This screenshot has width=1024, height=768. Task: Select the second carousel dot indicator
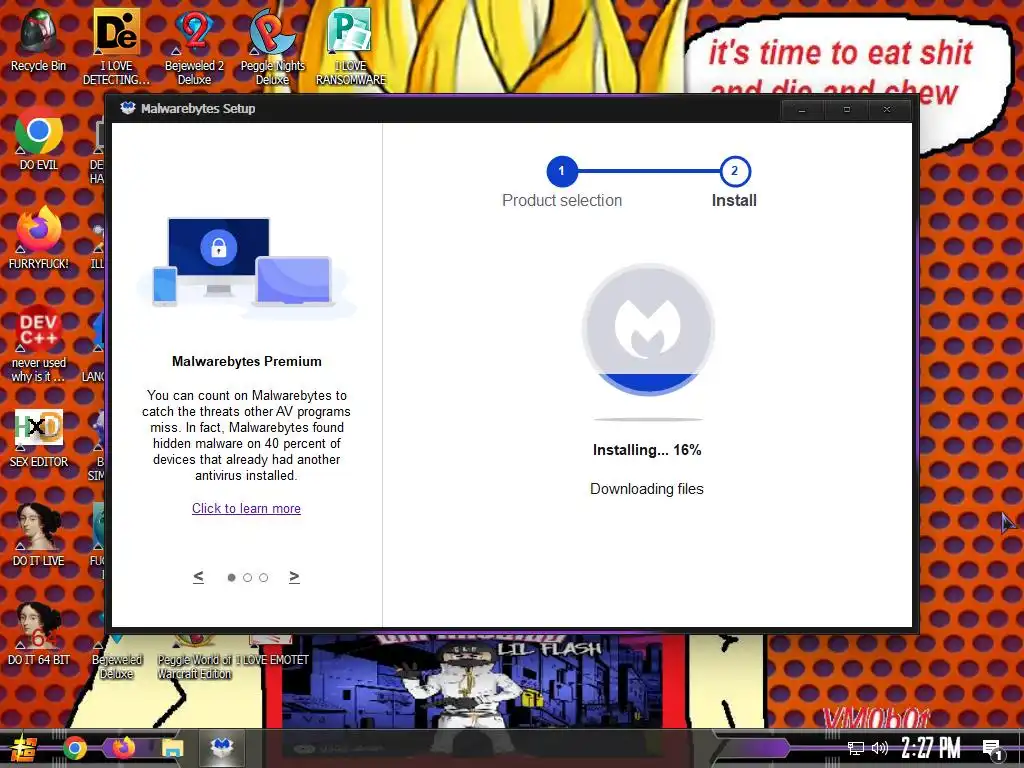(x=248, y=577)
